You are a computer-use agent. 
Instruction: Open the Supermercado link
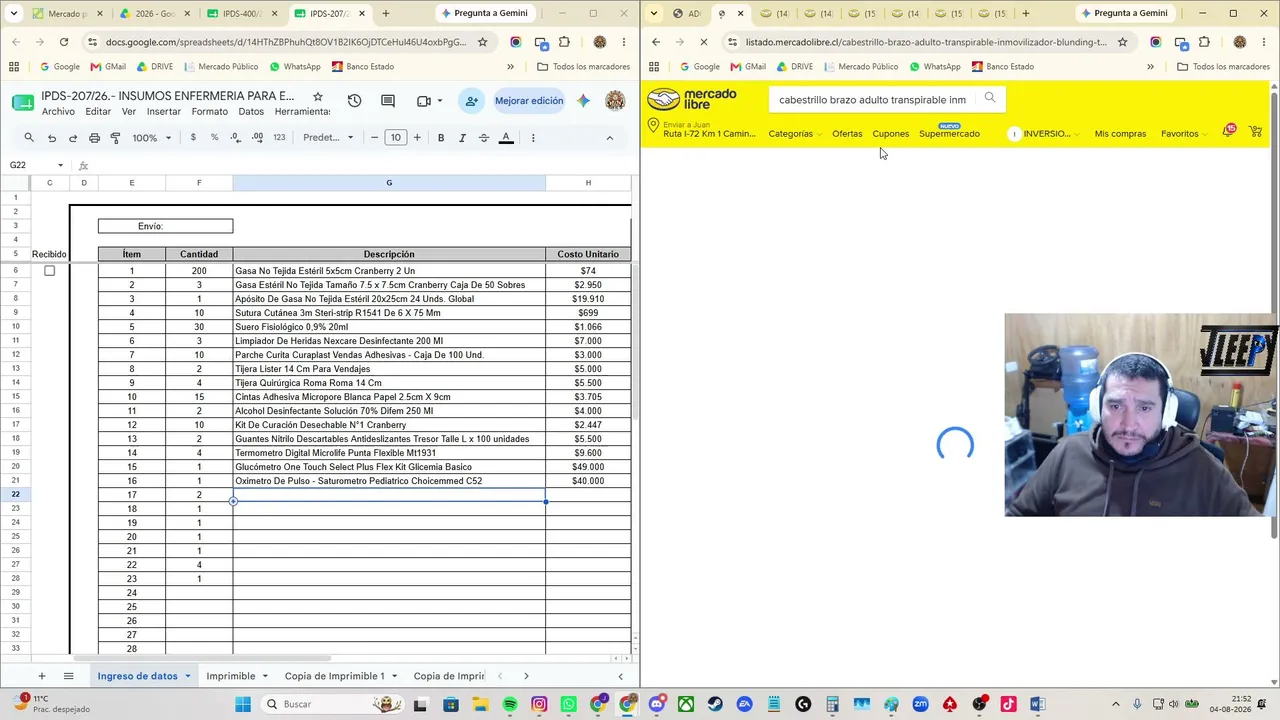pos(949,134)
